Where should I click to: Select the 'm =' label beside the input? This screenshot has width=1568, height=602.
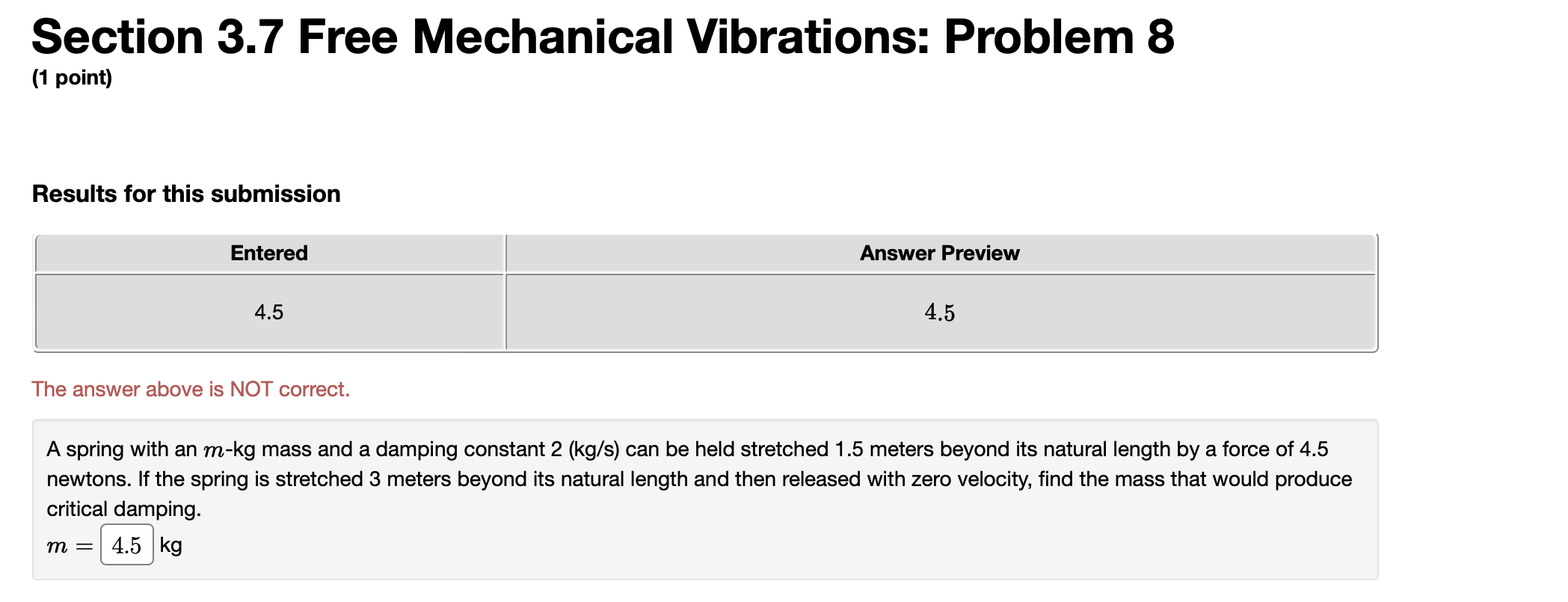click(x=69, y=546)
